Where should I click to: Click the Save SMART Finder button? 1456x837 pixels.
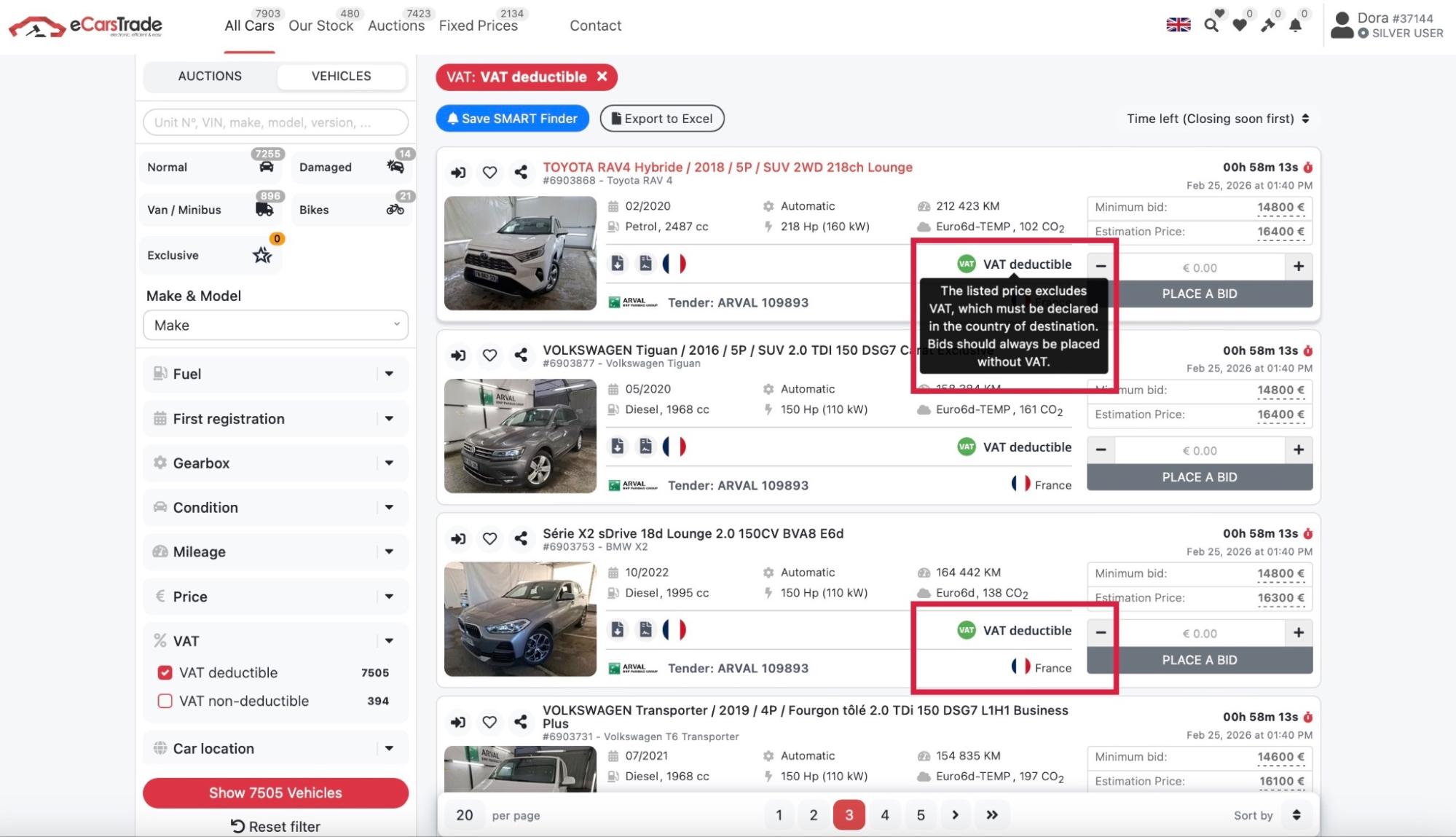pyautogui.click(x=512, y=119)
